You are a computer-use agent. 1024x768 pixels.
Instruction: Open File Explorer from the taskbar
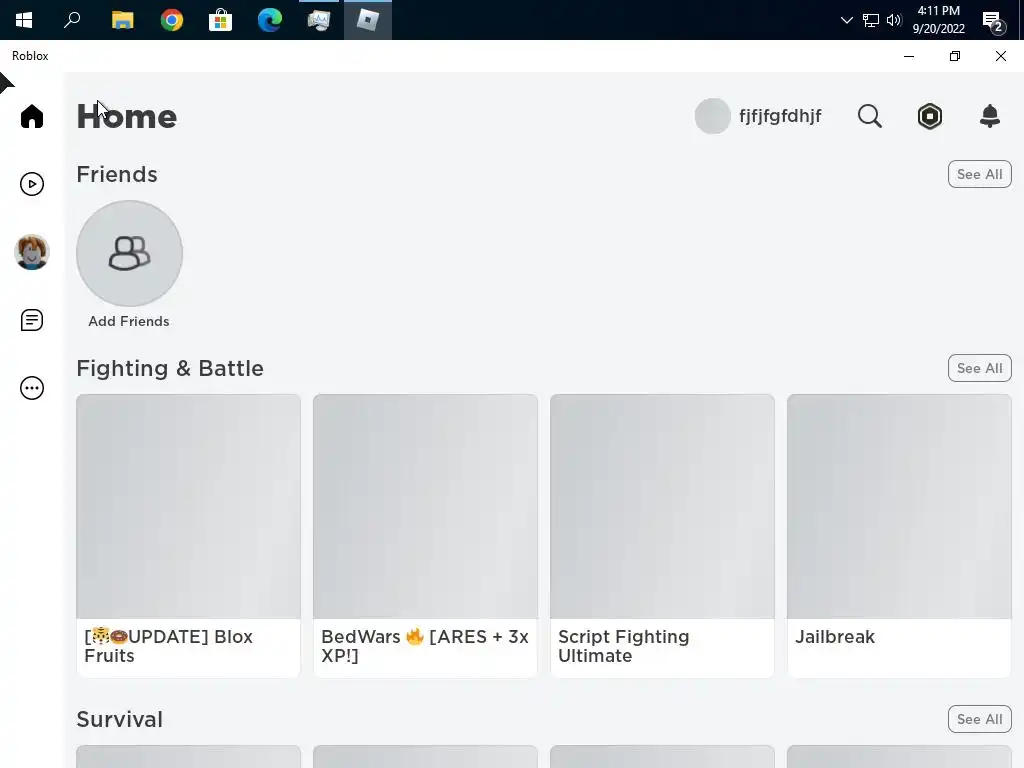122,20
